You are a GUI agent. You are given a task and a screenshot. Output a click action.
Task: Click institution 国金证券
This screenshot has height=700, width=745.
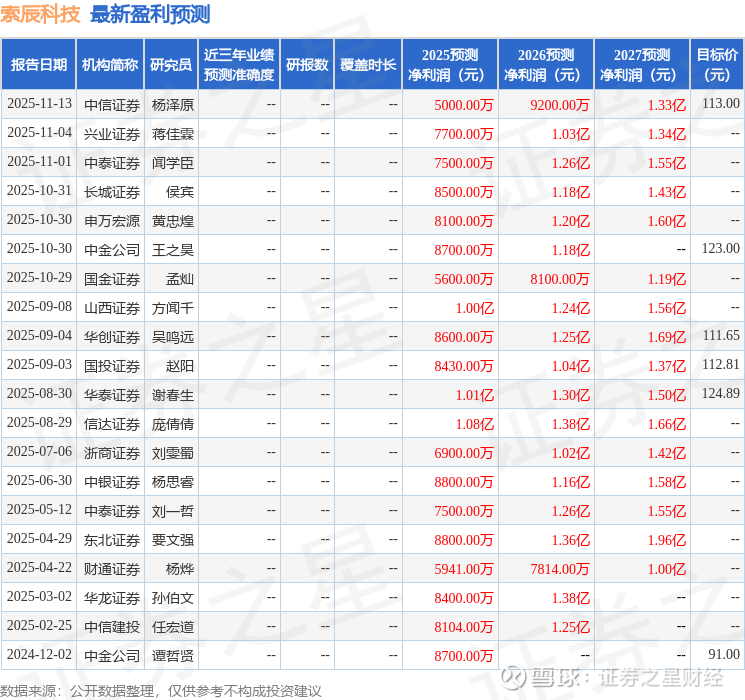click(112, 279)
